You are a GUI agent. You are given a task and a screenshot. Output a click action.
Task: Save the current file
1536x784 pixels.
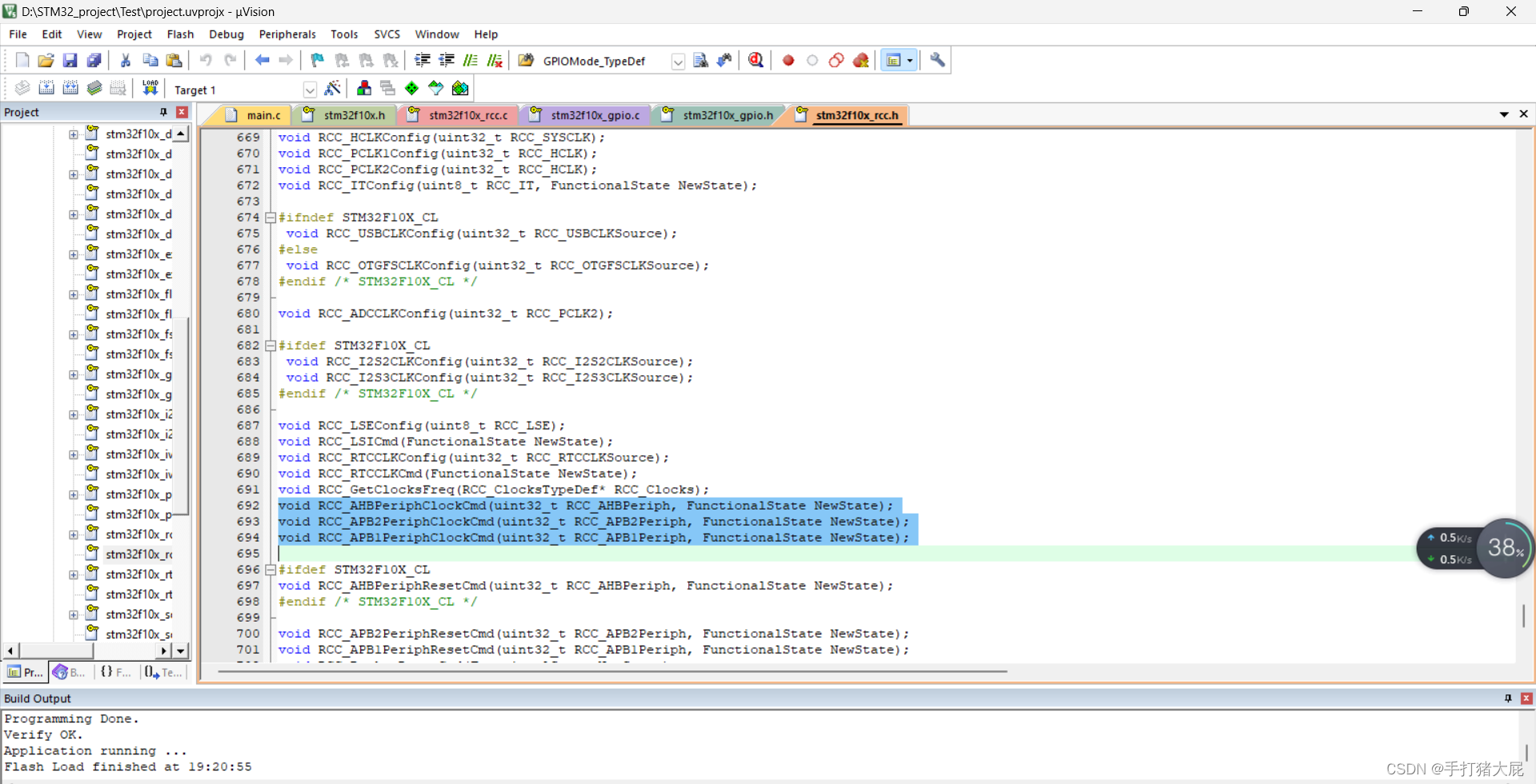pyautogui.click(x=70, y=60)
